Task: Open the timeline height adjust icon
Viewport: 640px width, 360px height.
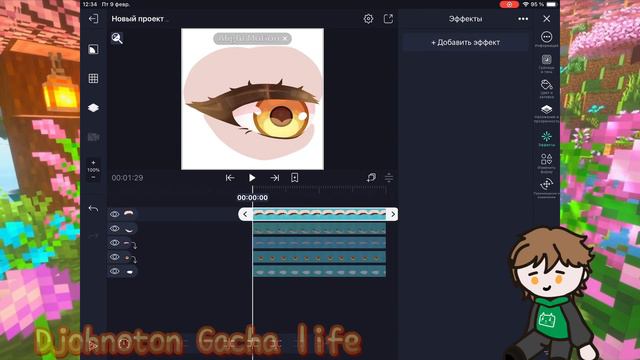Action: (x=389, y=178)
